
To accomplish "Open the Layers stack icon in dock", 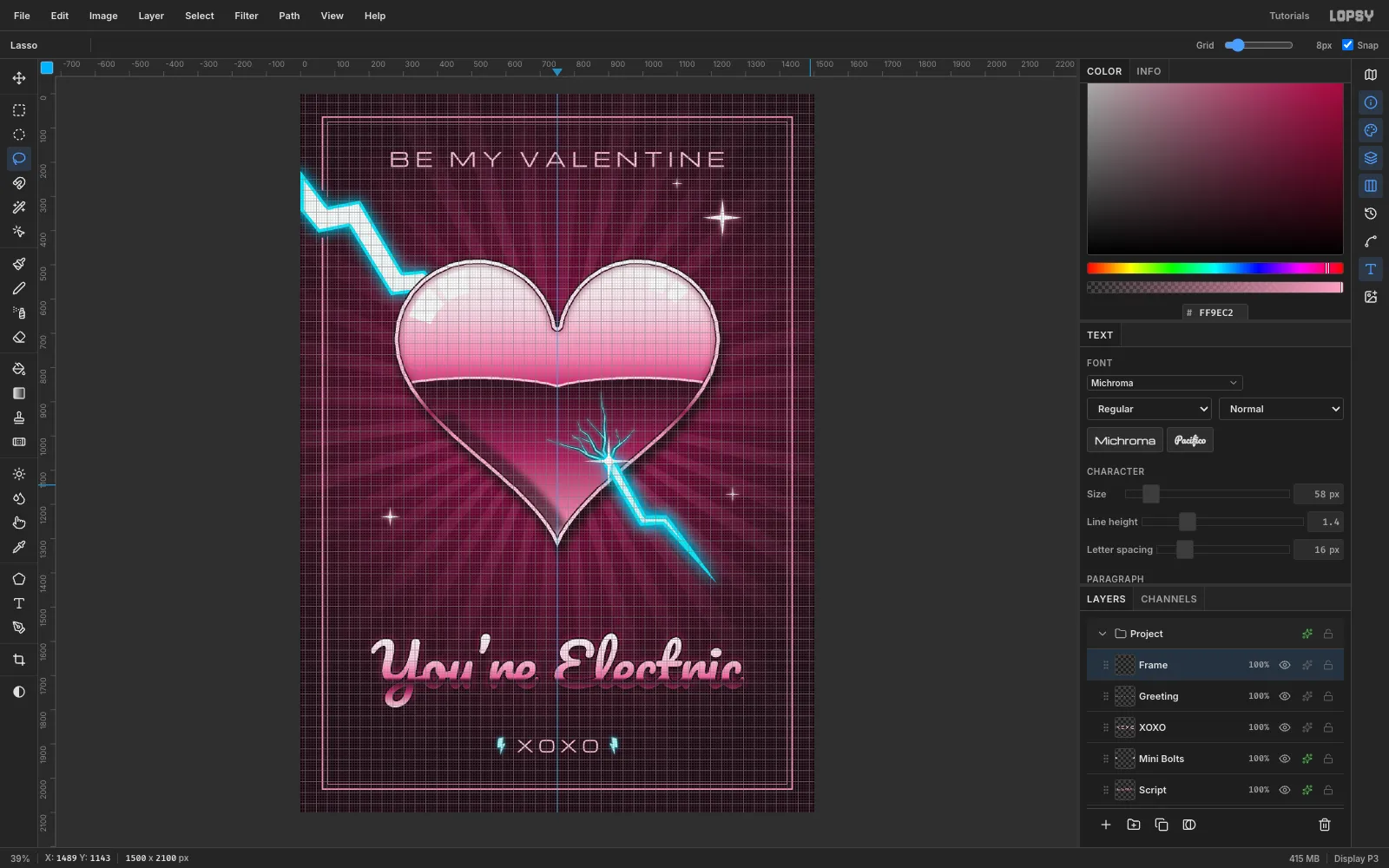I will pyautogui.click(x=1371, y=158).
